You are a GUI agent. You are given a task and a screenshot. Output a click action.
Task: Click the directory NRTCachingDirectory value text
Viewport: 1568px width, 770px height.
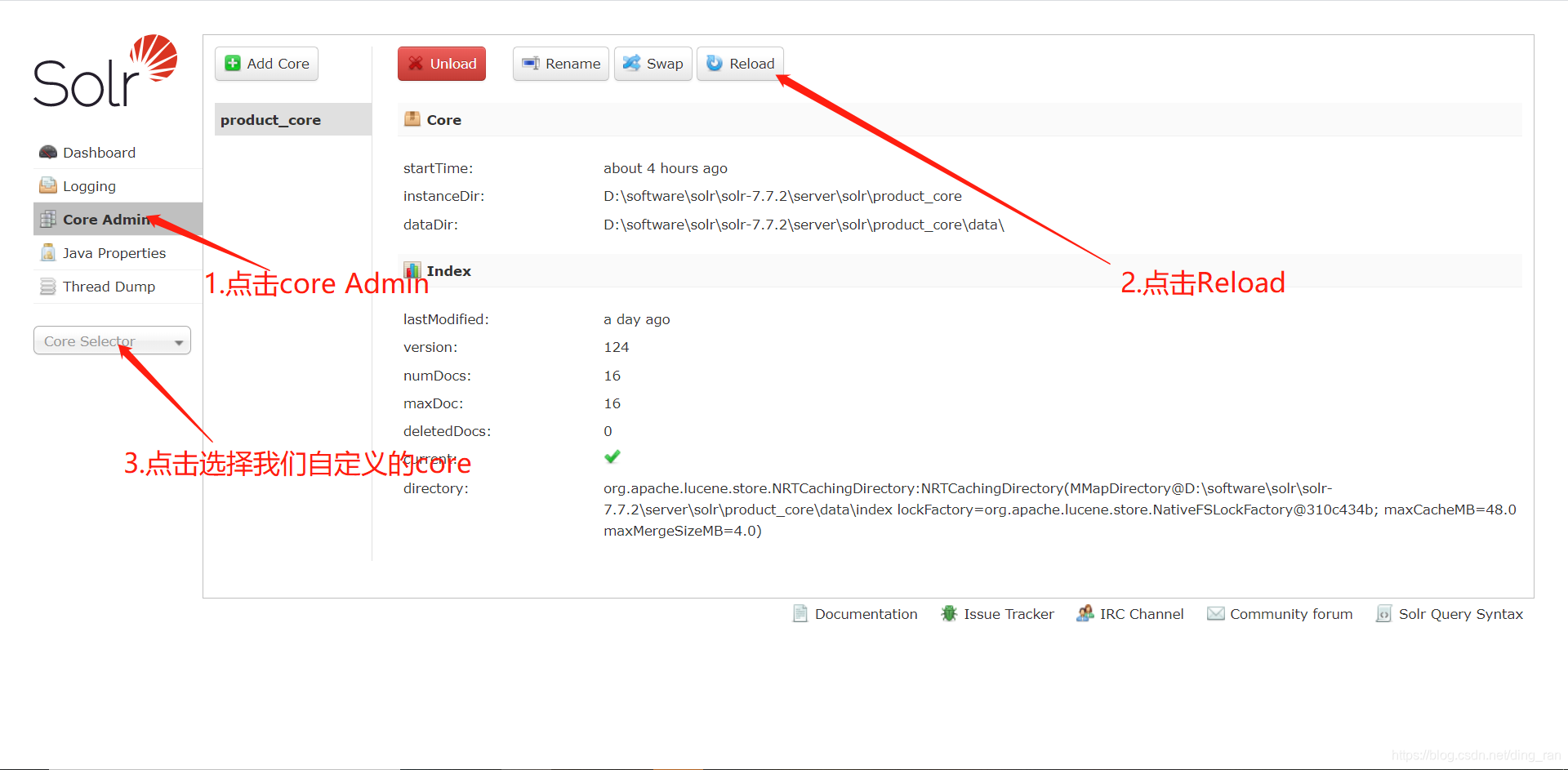[1060, 510]
